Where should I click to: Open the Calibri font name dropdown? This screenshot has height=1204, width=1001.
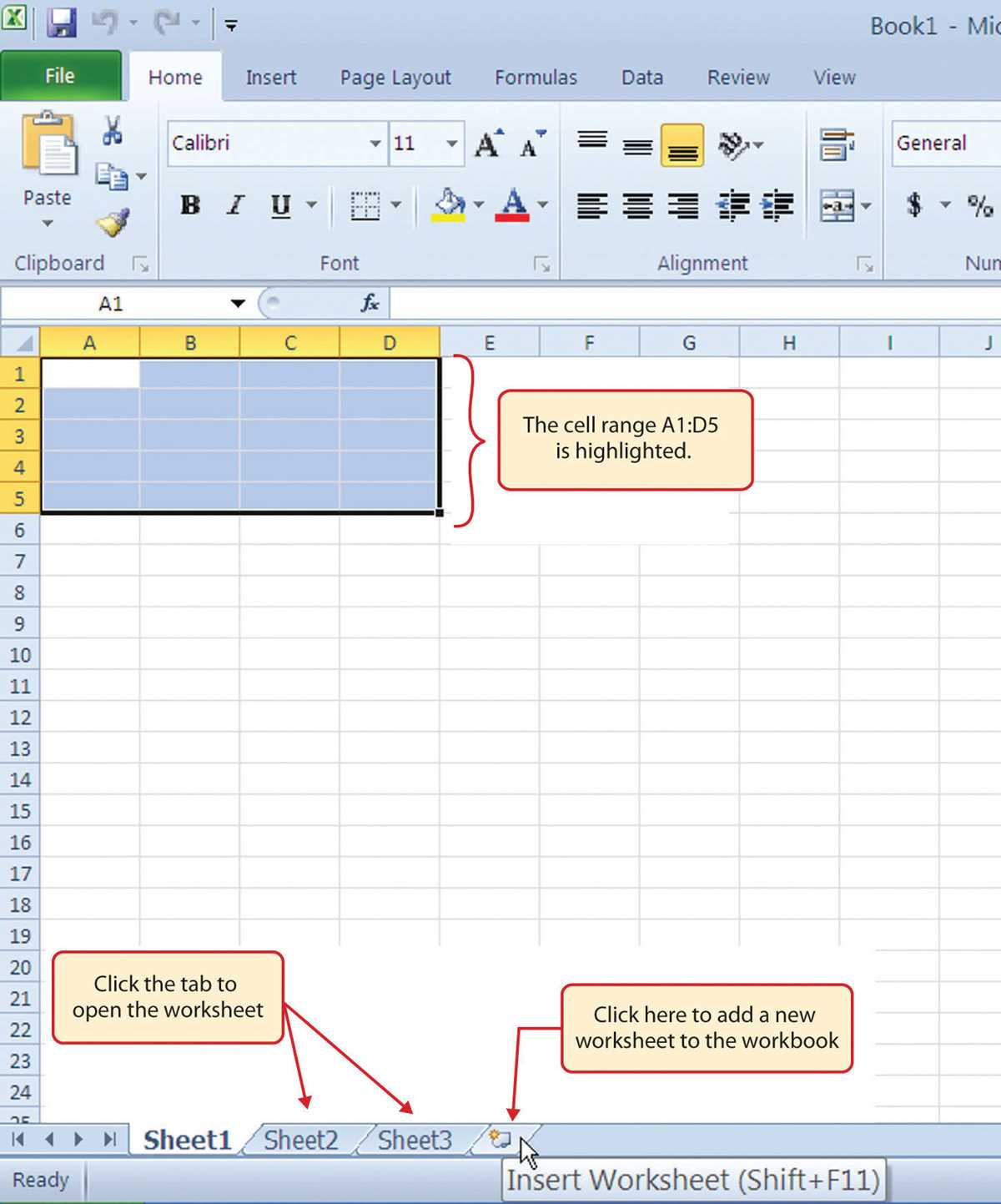pyautogui.click(x=375, y=144)
